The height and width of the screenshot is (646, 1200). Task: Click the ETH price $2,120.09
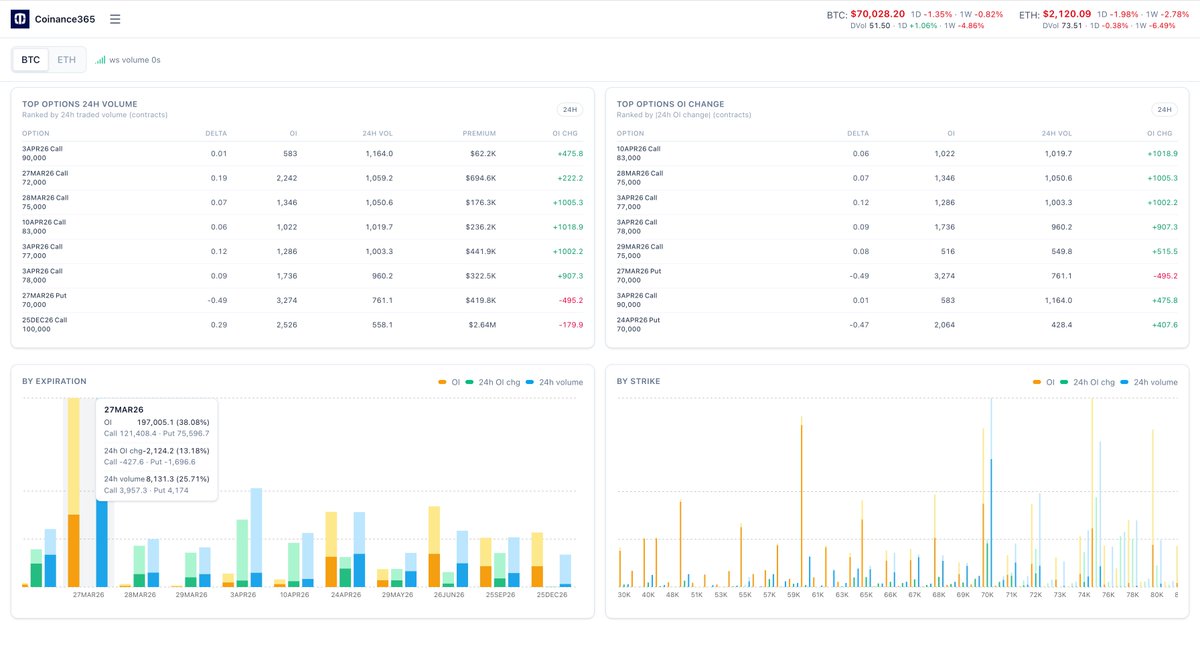coord(1068,14)
